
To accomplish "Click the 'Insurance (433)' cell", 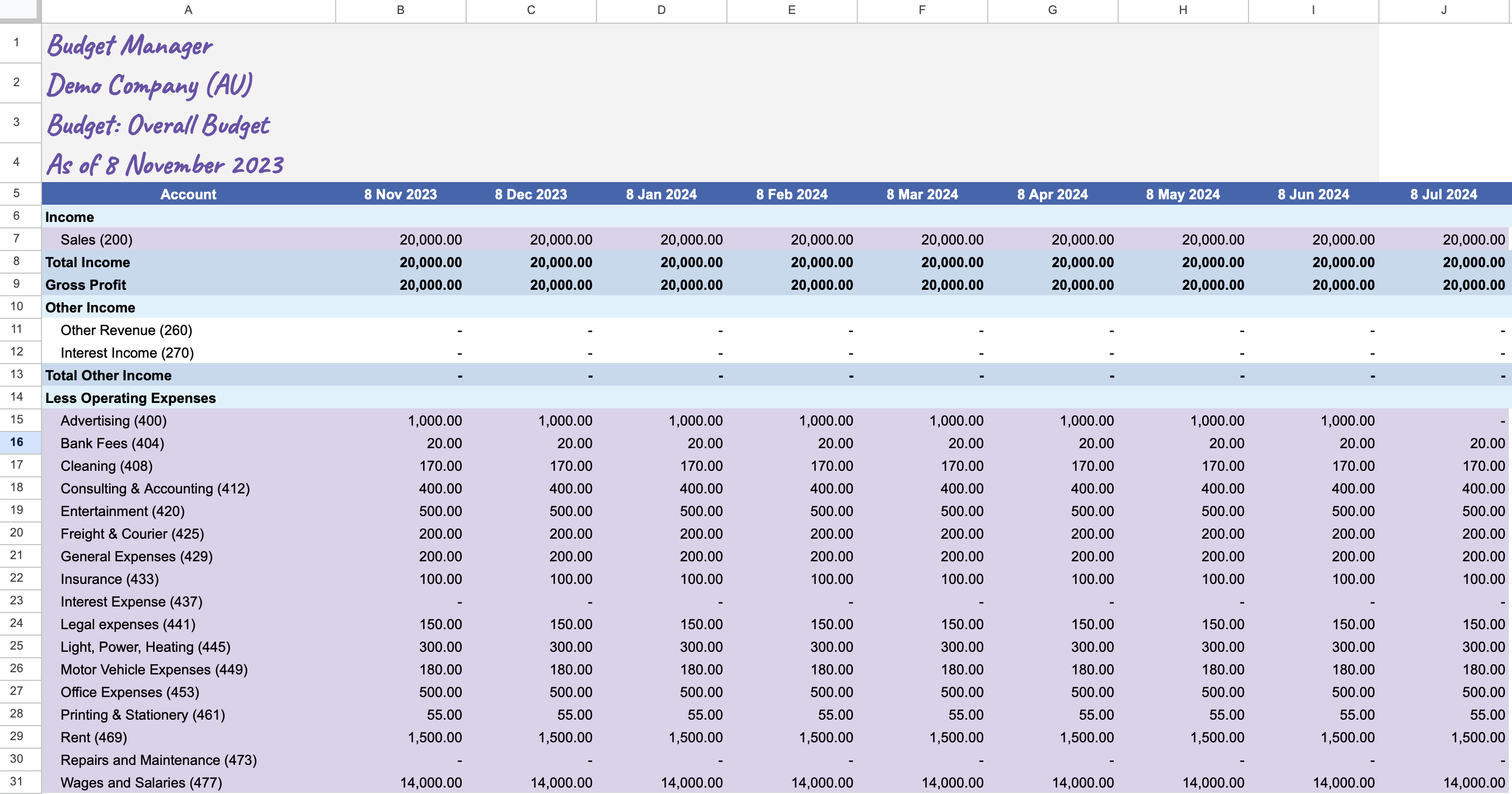I will coord(189,579).
